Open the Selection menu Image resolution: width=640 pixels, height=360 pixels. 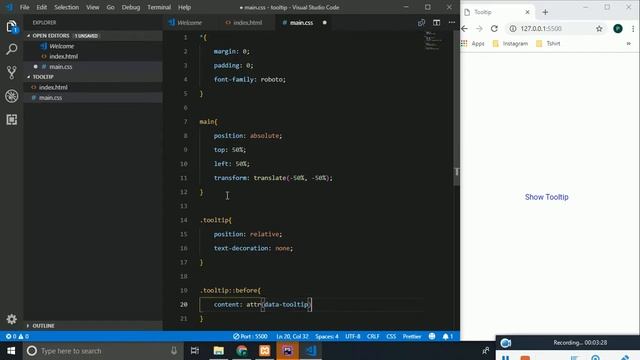[67, 7]
